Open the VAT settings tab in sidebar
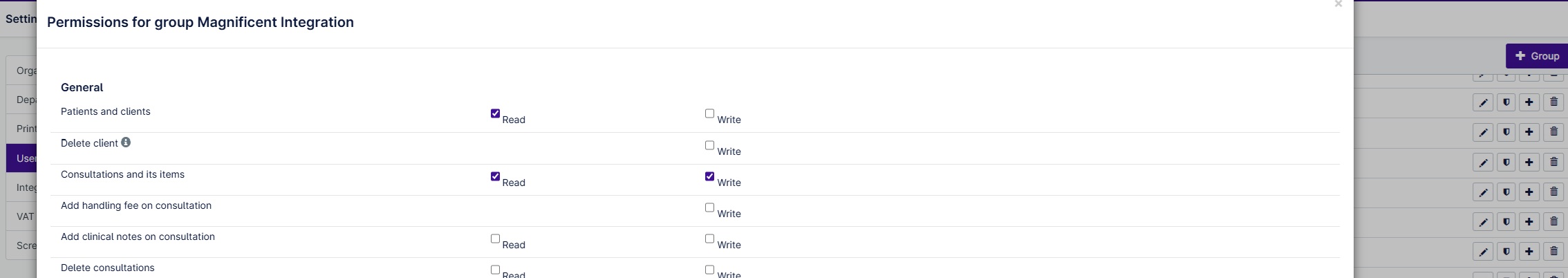Viewport: 1568px width, 278px height. 21,216
